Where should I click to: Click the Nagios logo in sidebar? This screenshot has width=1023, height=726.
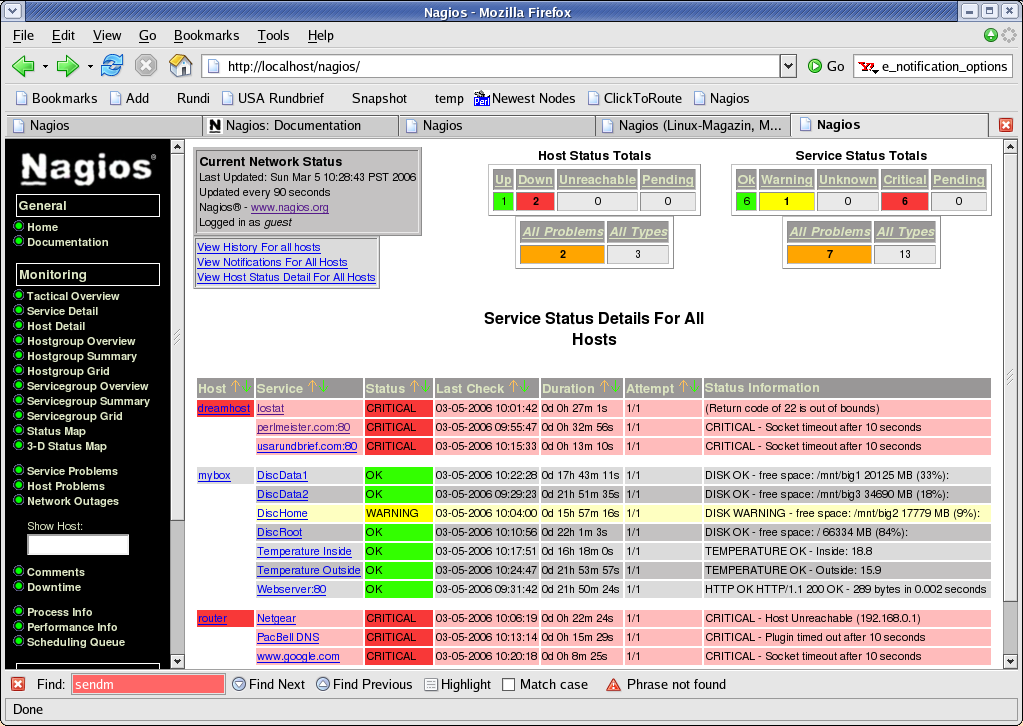click(x=88, y=168)
